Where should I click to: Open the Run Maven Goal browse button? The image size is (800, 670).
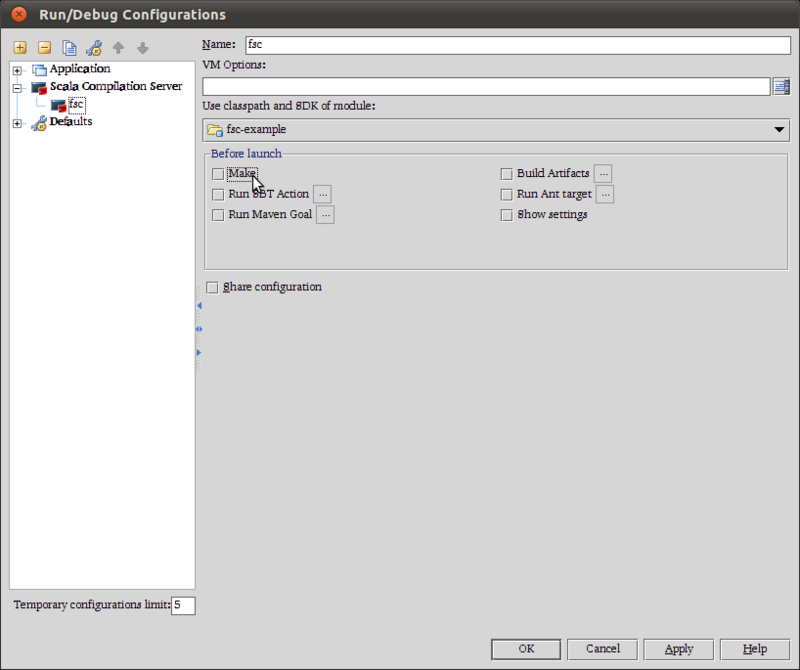326,215
